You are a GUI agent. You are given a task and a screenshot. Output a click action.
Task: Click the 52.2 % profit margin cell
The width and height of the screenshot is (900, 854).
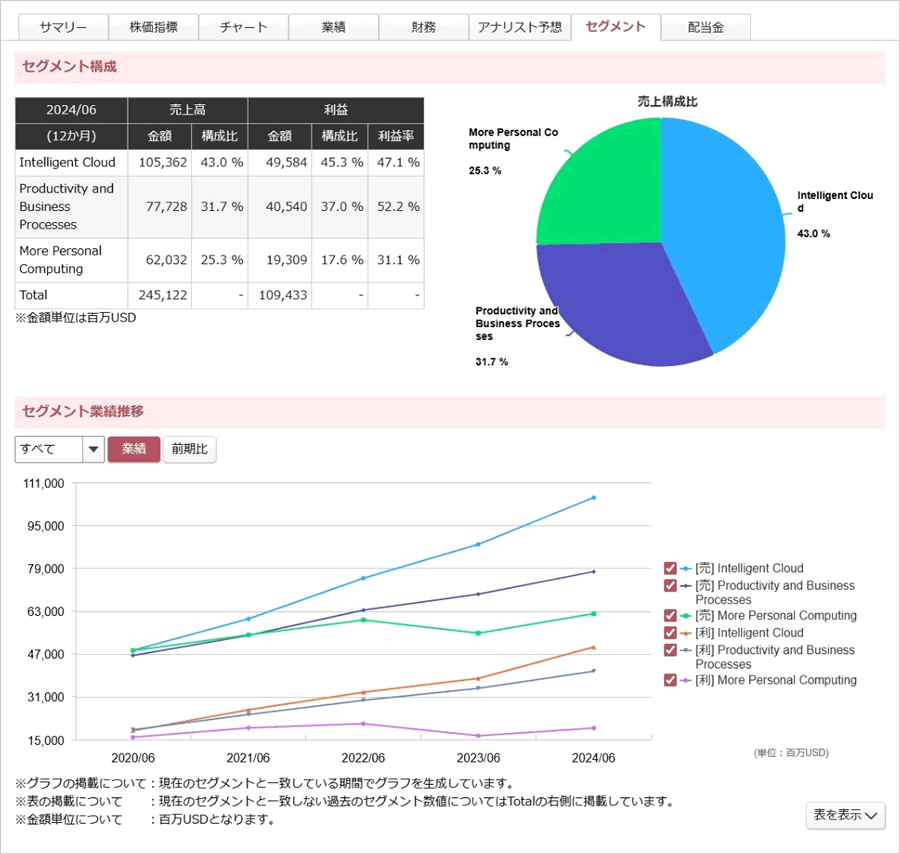[396, 207]
